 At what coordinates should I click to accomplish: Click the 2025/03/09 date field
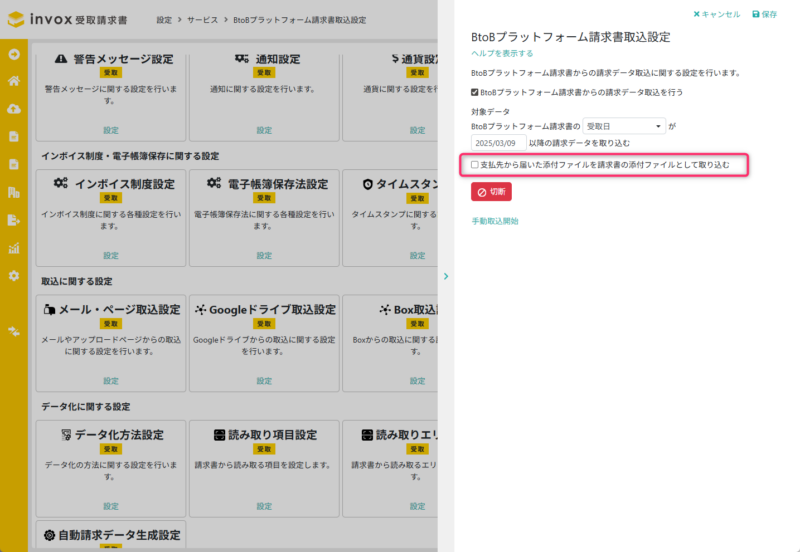coord(498,143)
